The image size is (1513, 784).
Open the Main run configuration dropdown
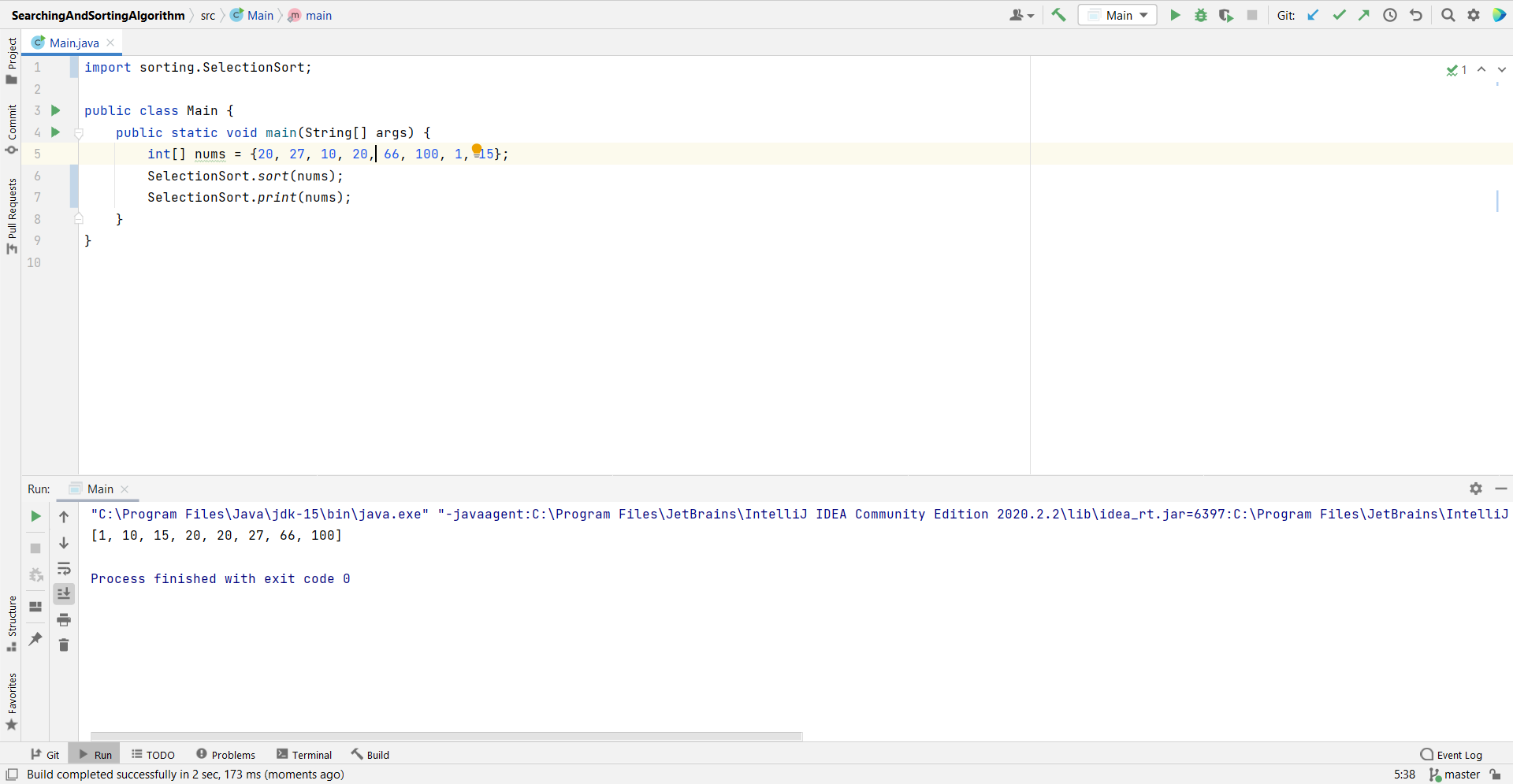click(1117, 15)
